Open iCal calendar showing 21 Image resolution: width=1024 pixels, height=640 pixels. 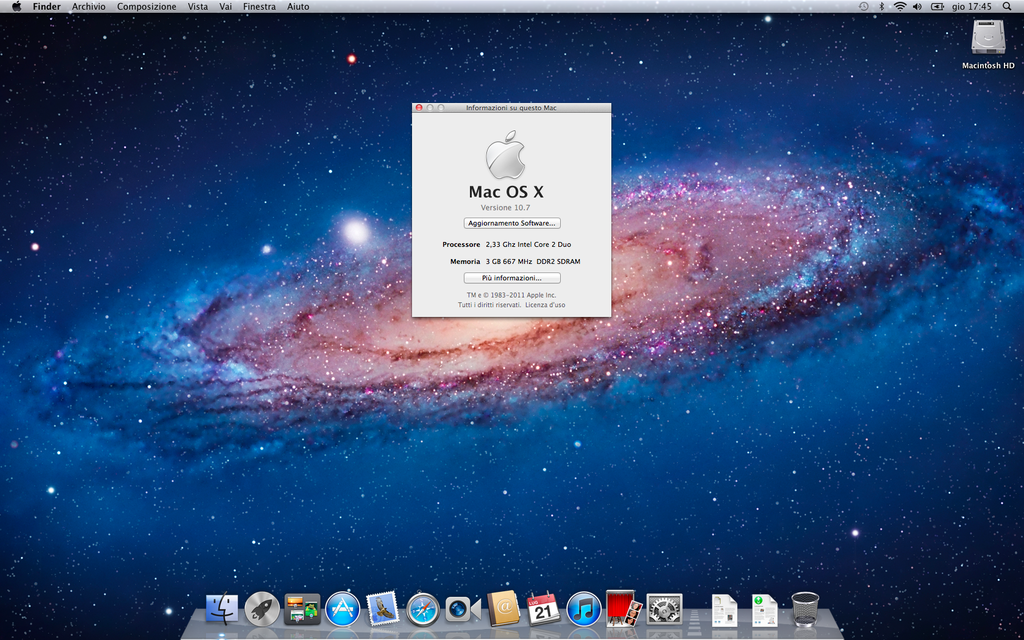pyautogui.click(x=543, y=609)
